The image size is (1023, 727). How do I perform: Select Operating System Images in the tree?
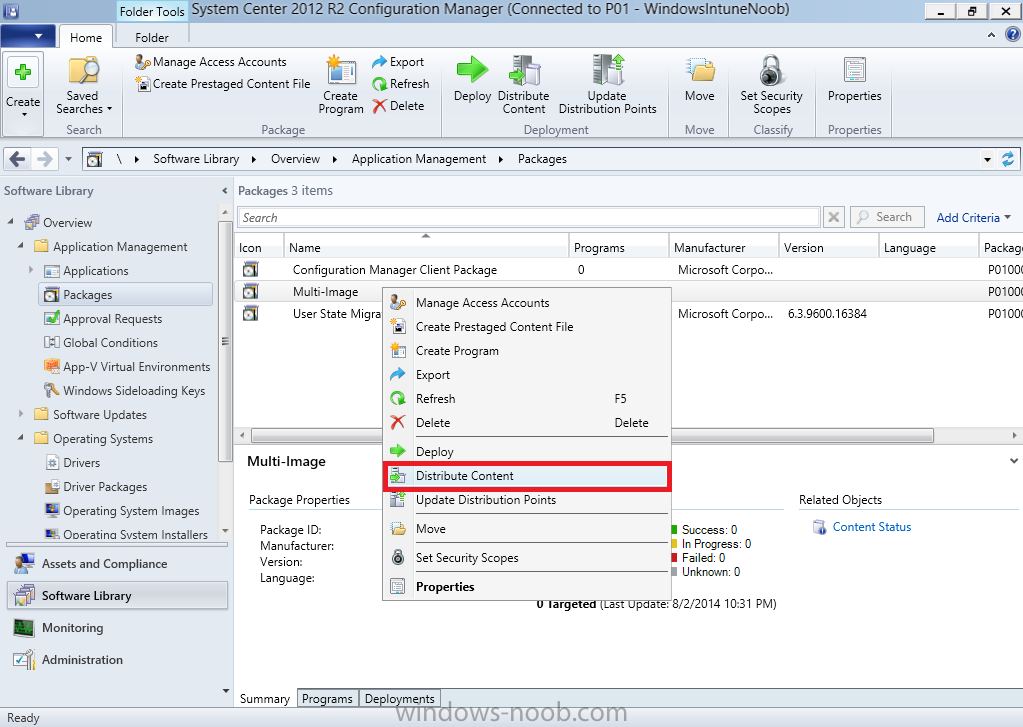(130, 511)
